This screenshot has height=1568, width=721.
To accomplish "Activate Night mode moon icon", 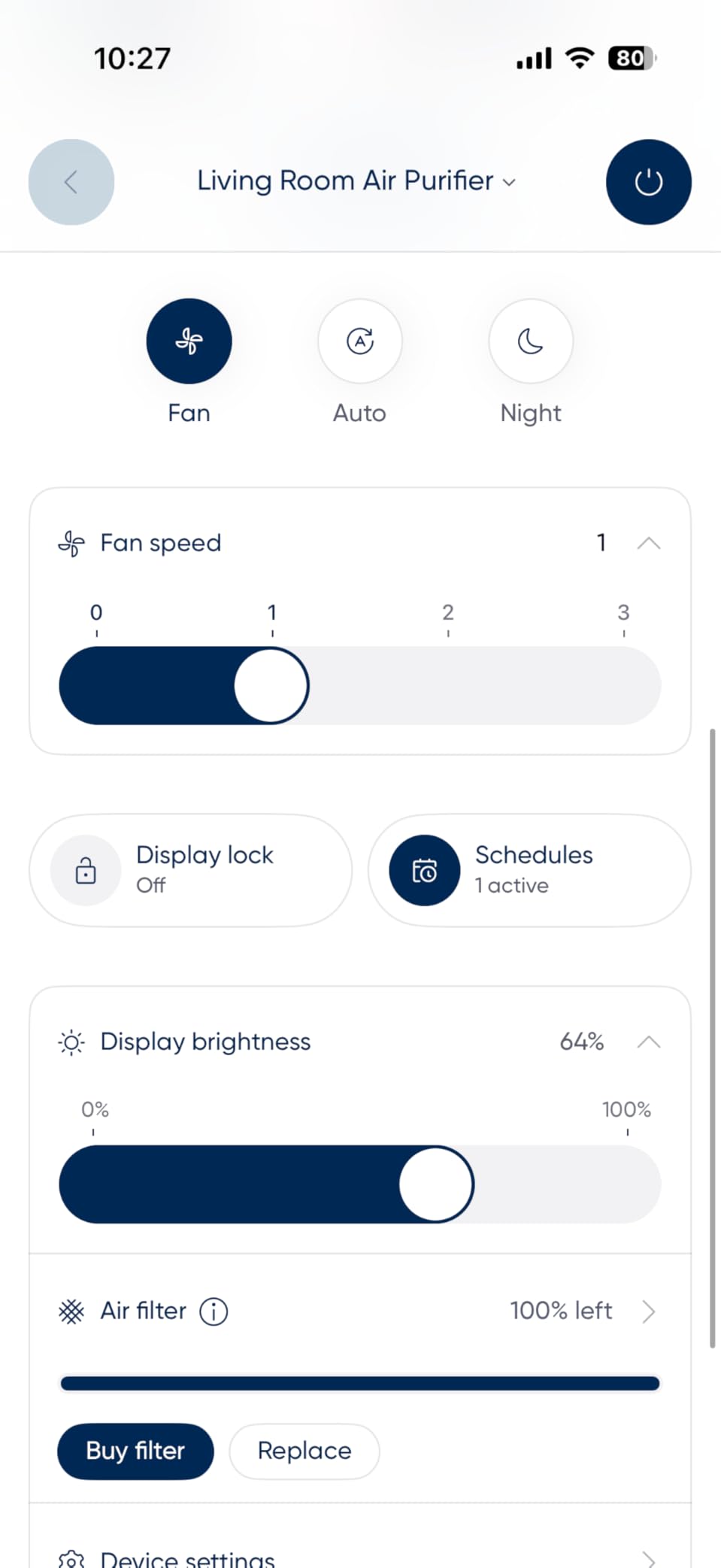I will (x=531, y=341).
